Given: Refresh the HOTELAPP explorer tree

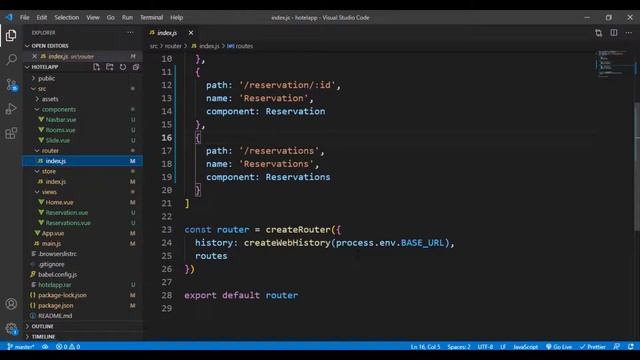Looking at the screenshot, I should [123, 67].
